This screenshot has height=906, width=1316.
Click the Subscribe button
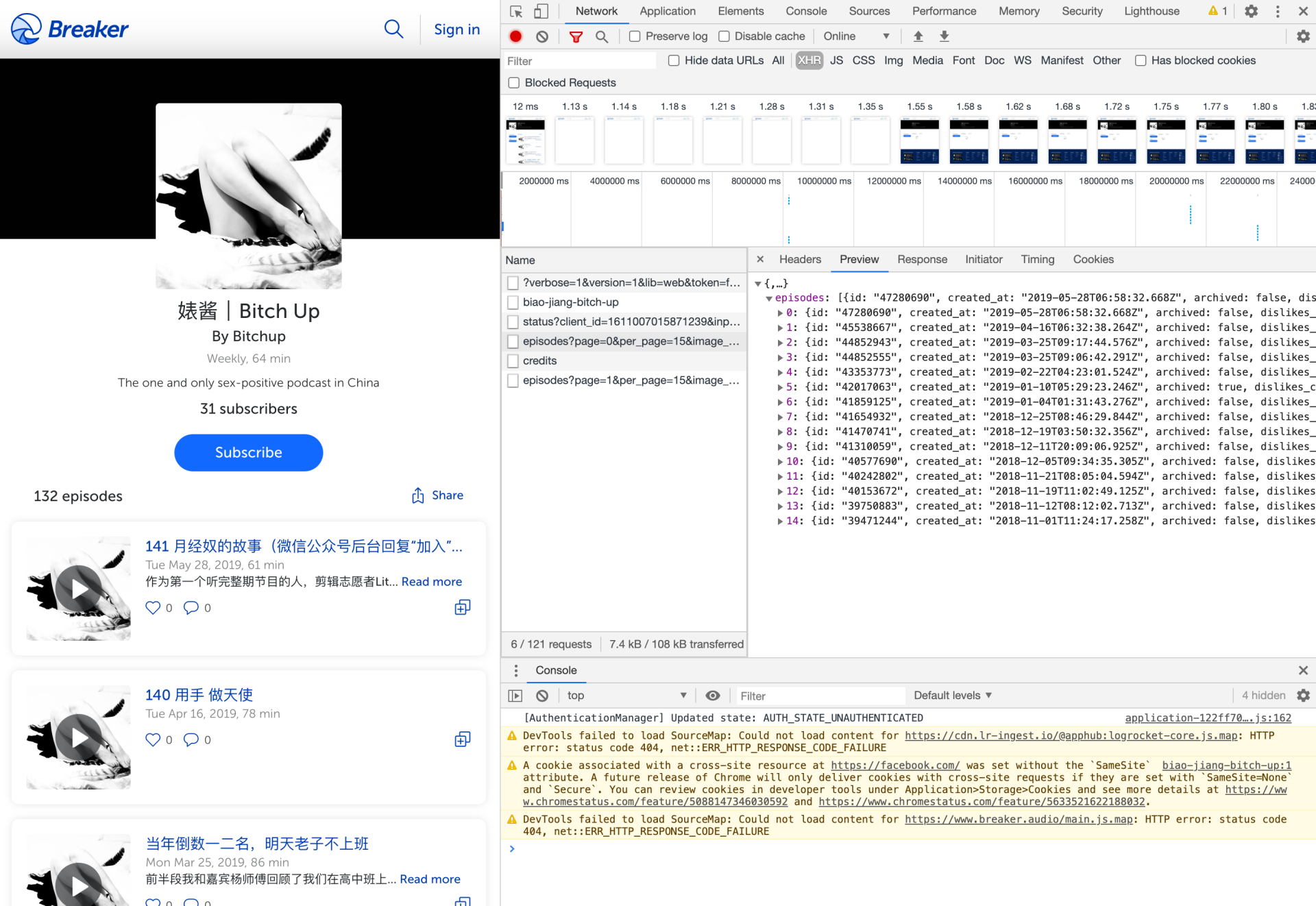[248, 452]
